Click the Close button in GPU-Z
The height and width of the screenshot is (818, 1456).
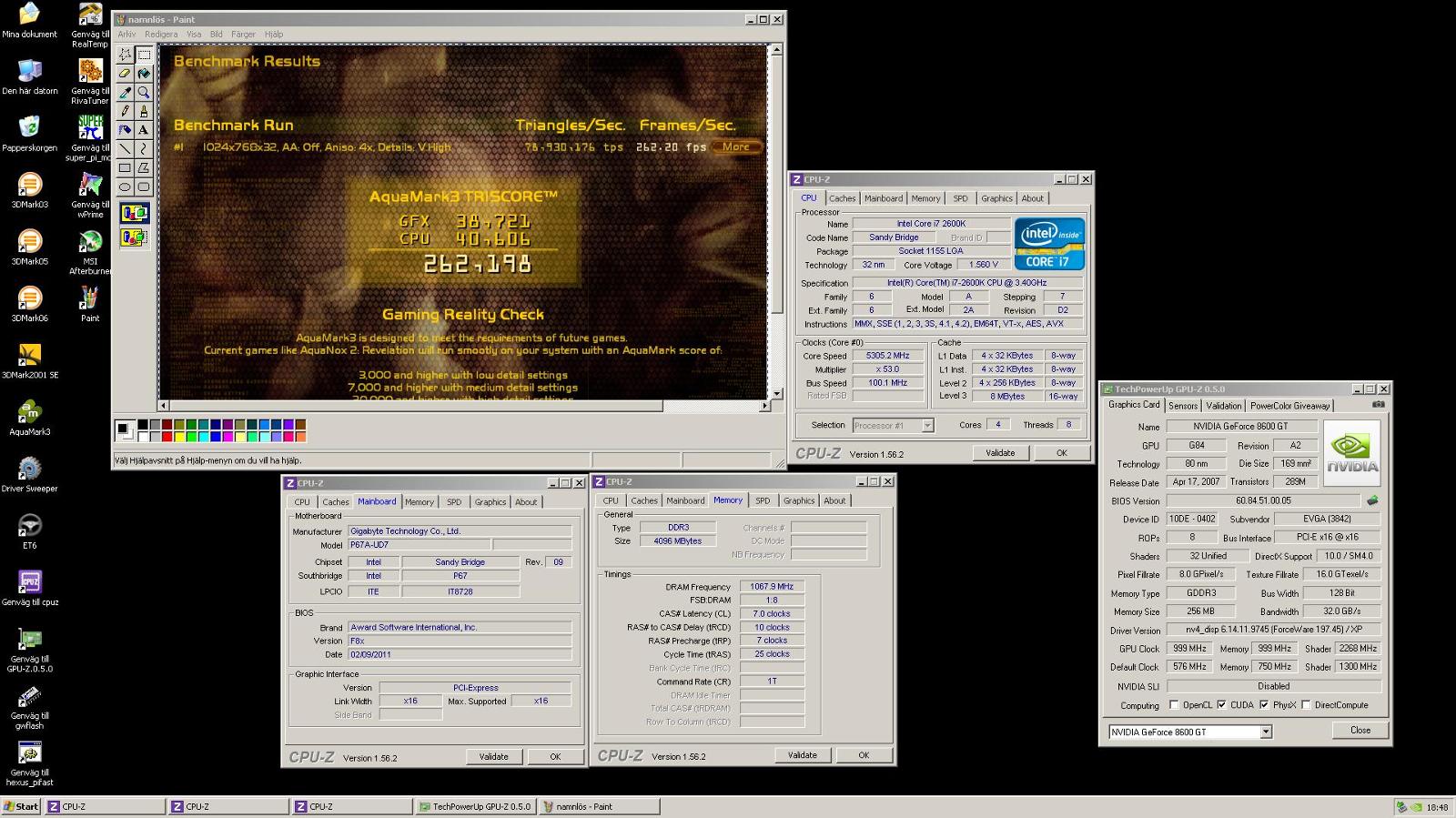1360,730
